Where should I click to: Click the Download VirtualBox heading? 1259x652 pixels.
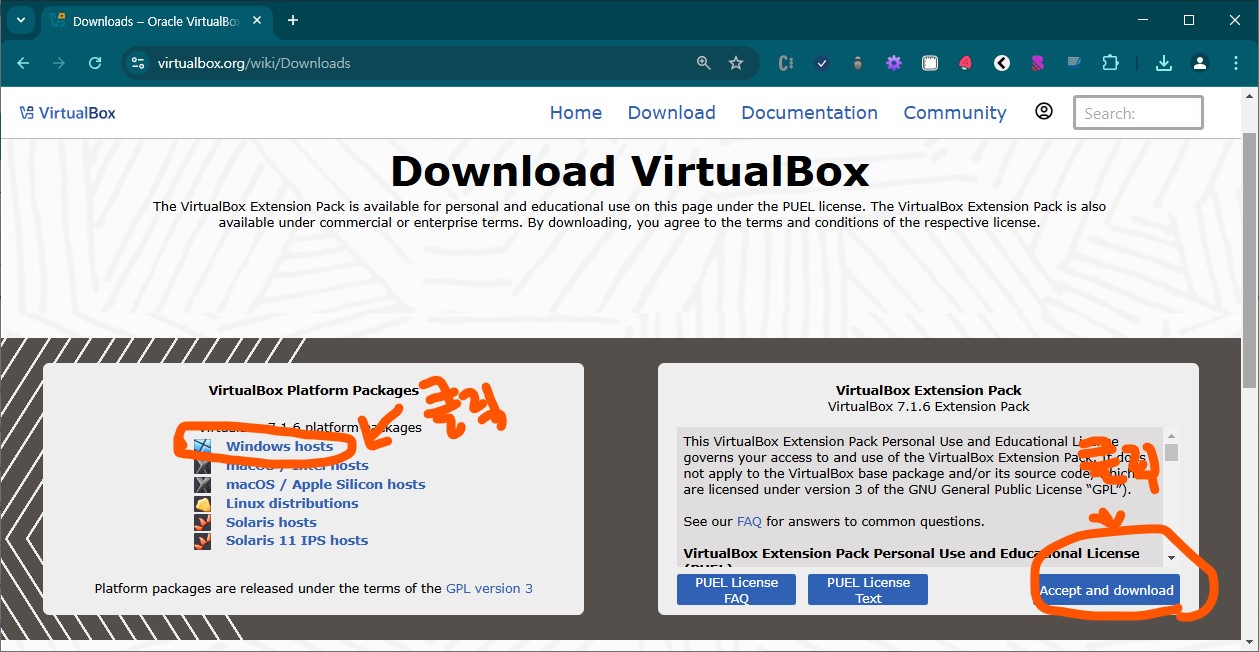coord(630,171)
